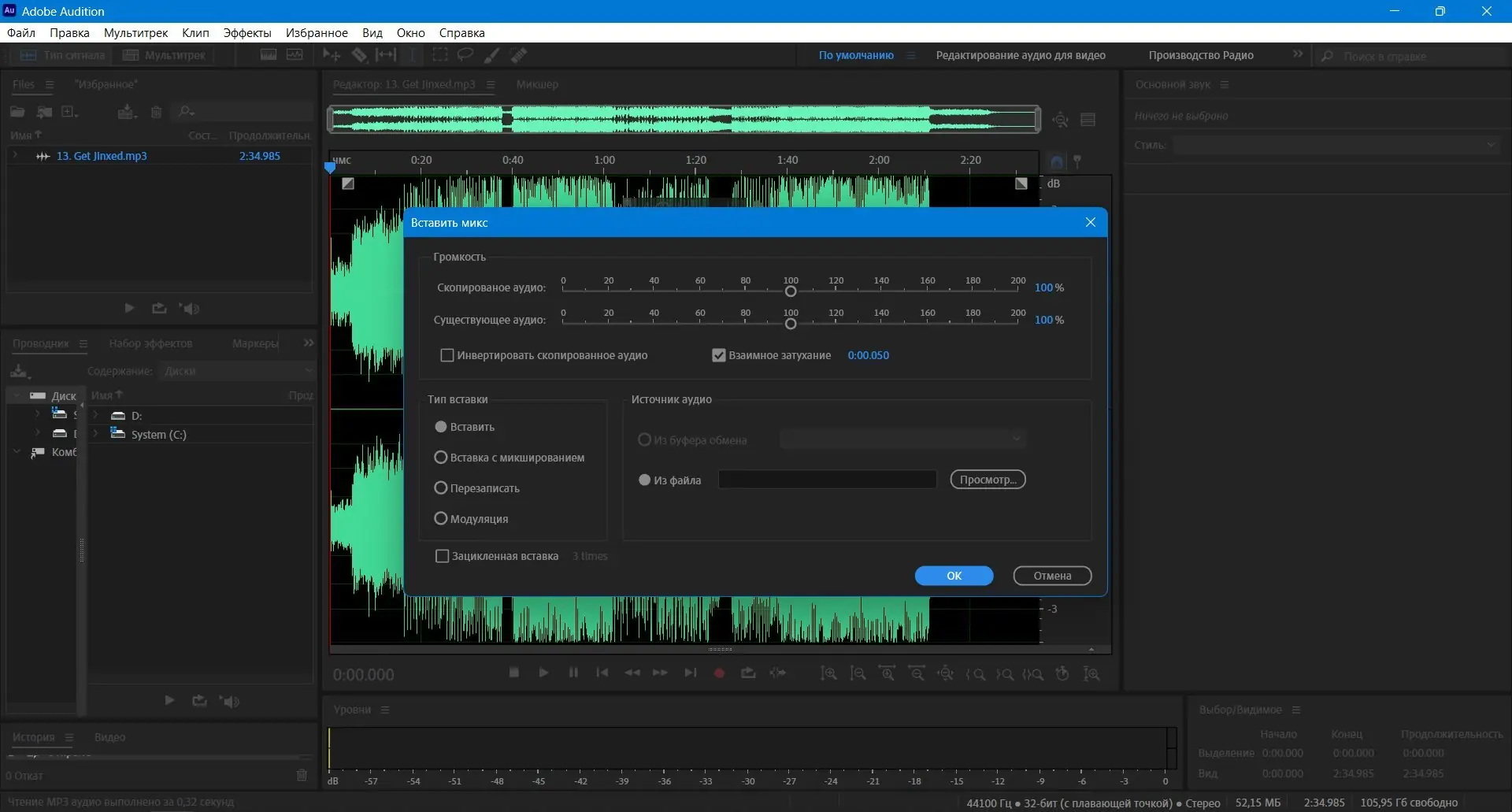The width and height of the screenshot is (1512, 812).
Task: Click the OK button in dialog
Action: click(x=954, y=576)
